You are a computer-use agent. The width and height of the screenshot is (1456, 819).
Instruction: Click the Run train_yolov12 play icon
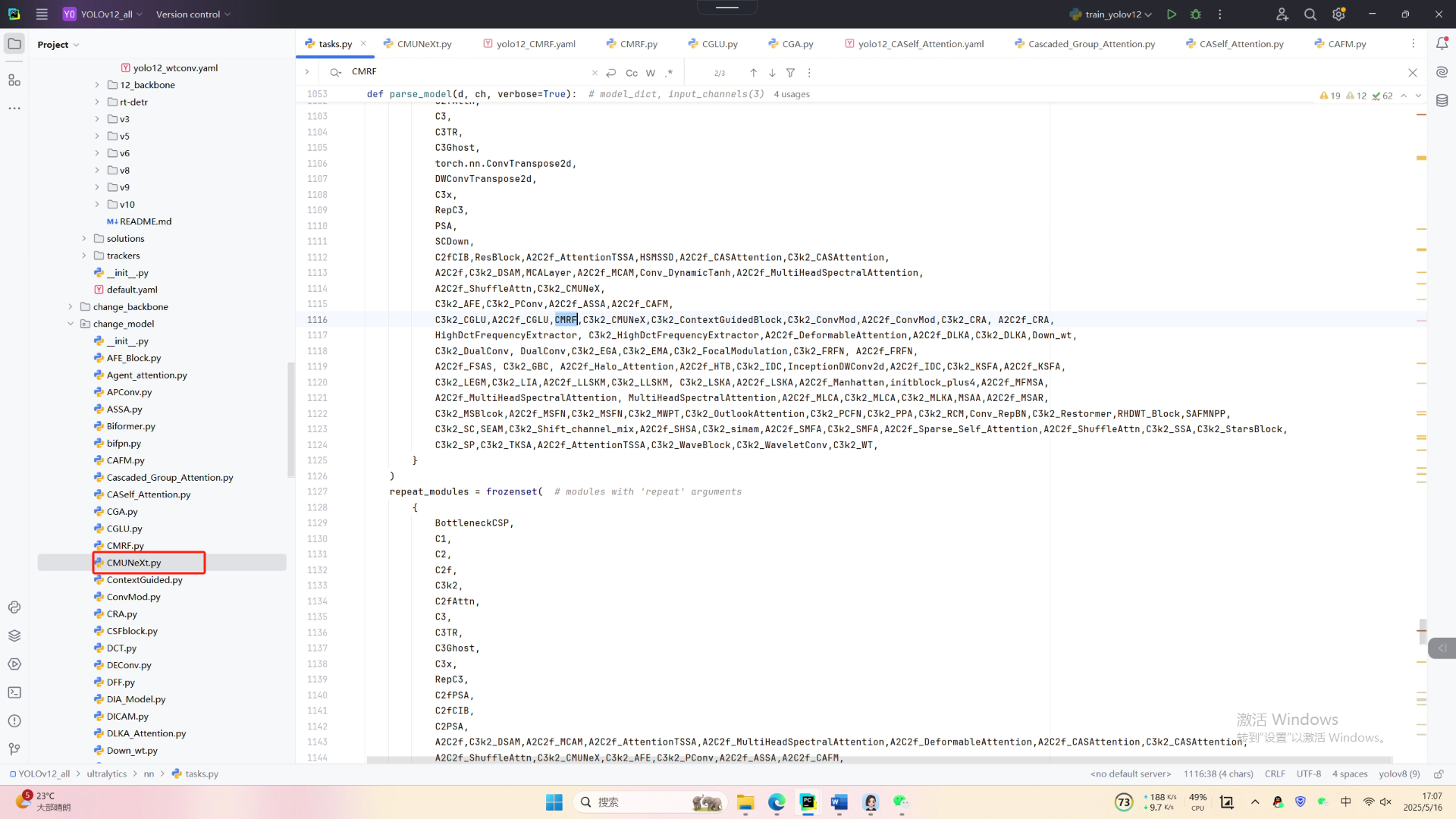point(1172,14)
